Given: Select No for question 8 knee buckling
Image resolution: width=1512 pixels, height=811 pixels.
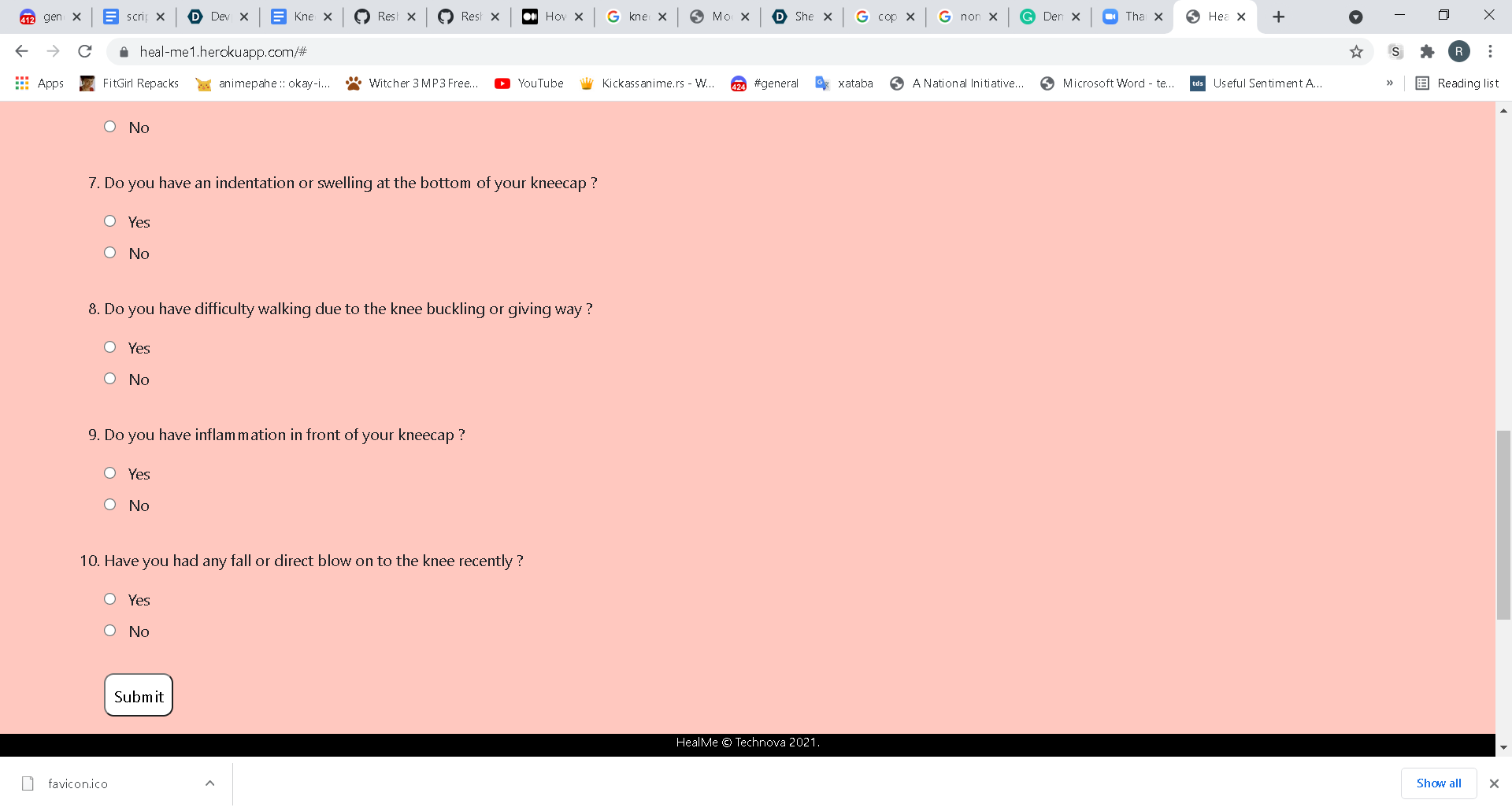Looking at the screenshot, I should pyautogui.click(x=110, y=379).
